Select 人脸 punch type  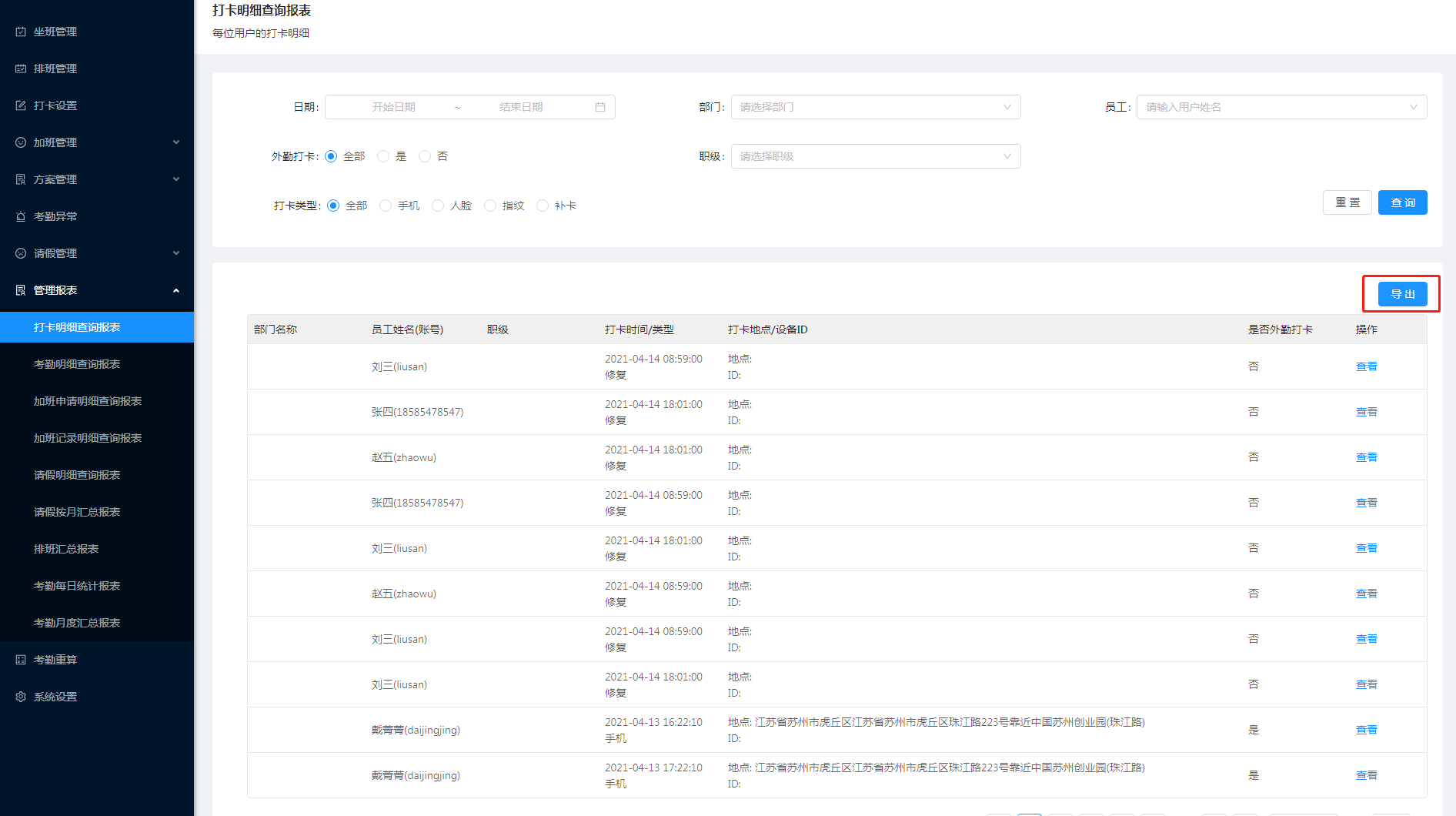[438, 206]
